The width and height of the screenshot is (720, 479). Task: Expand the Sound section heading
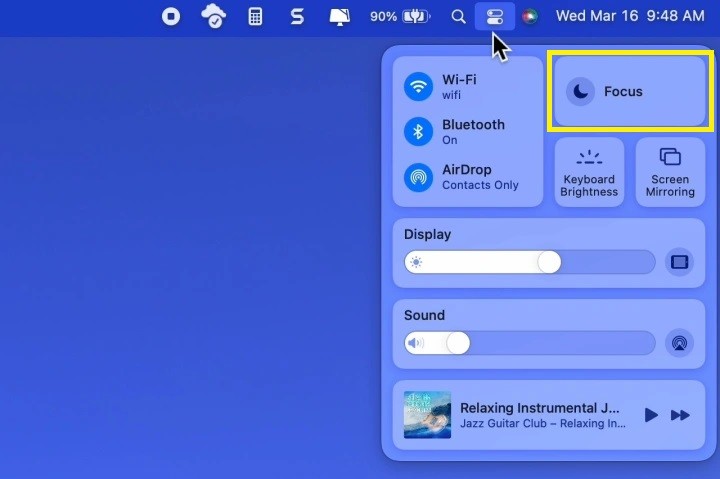[424, 315]
